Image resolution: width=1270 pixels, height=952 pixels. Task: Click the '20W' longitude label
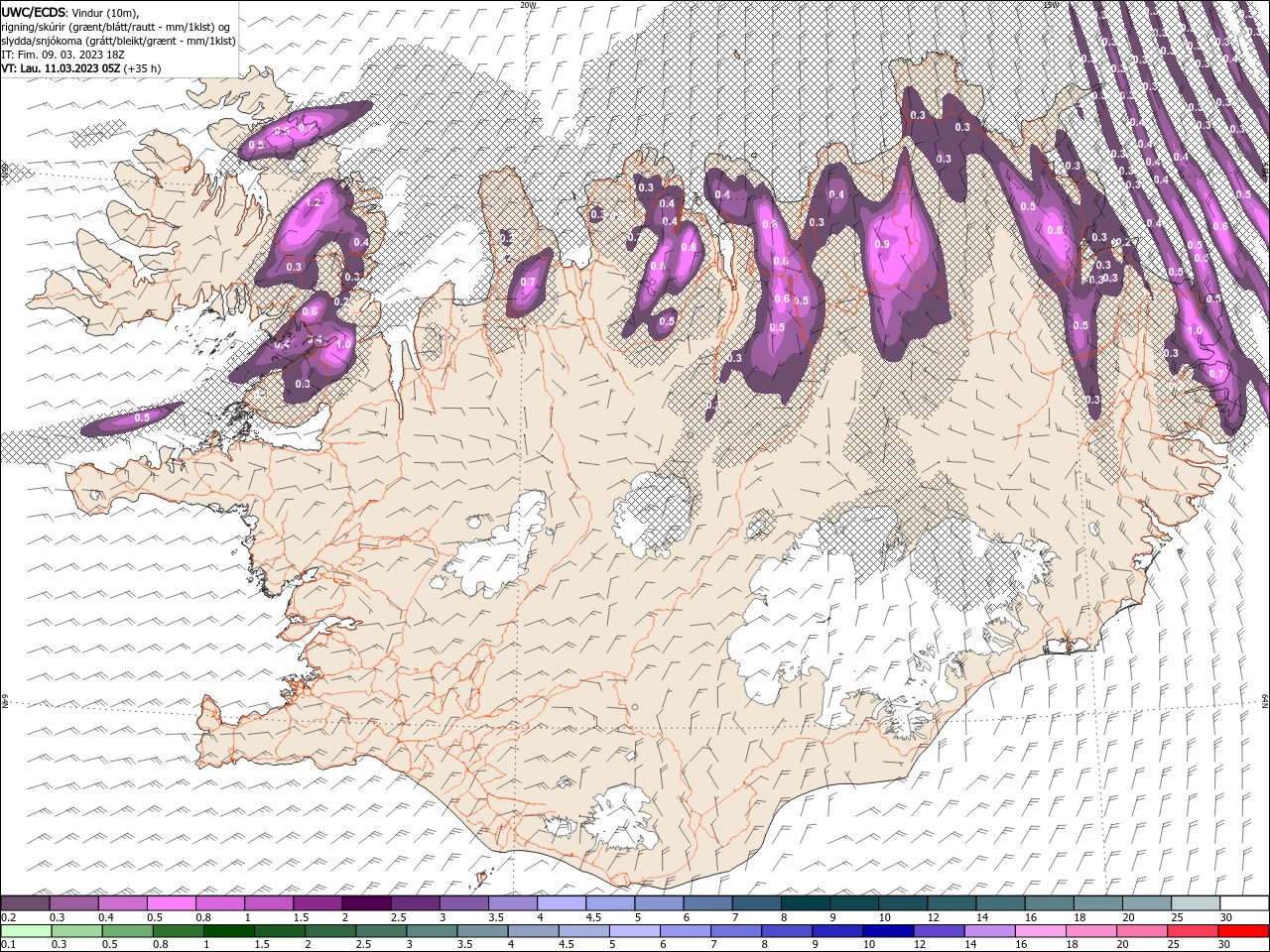(x=529, y=5)
